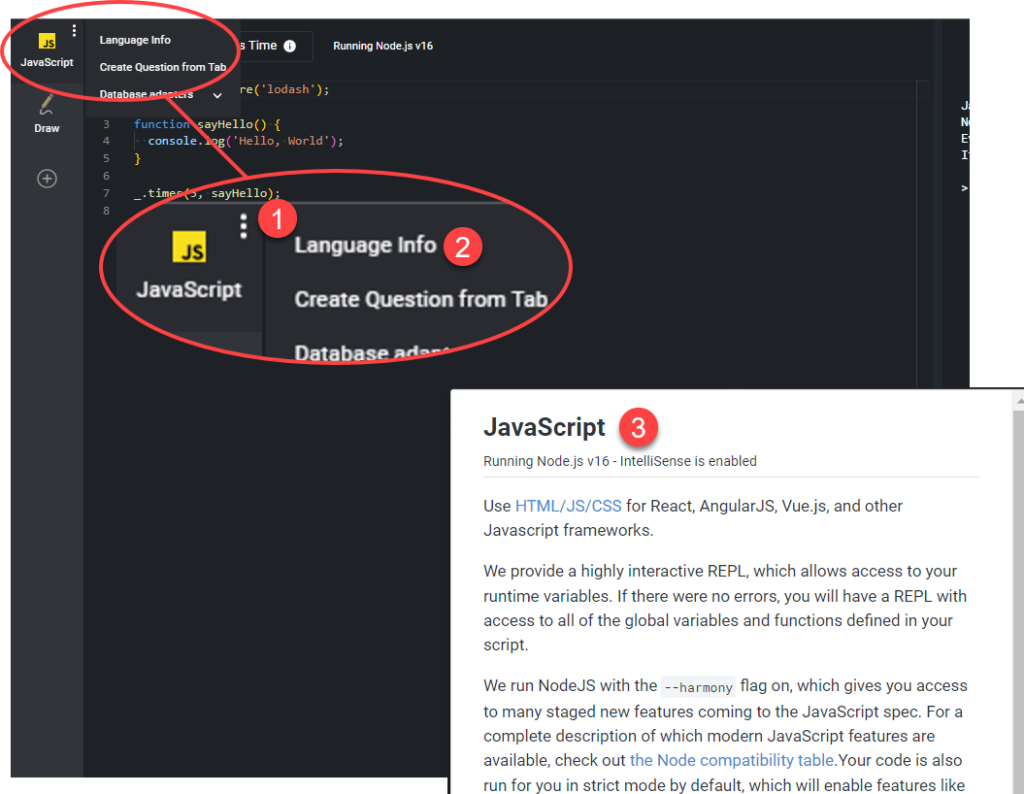
Task: Add a new tab with plus icon
Action: 46,178
